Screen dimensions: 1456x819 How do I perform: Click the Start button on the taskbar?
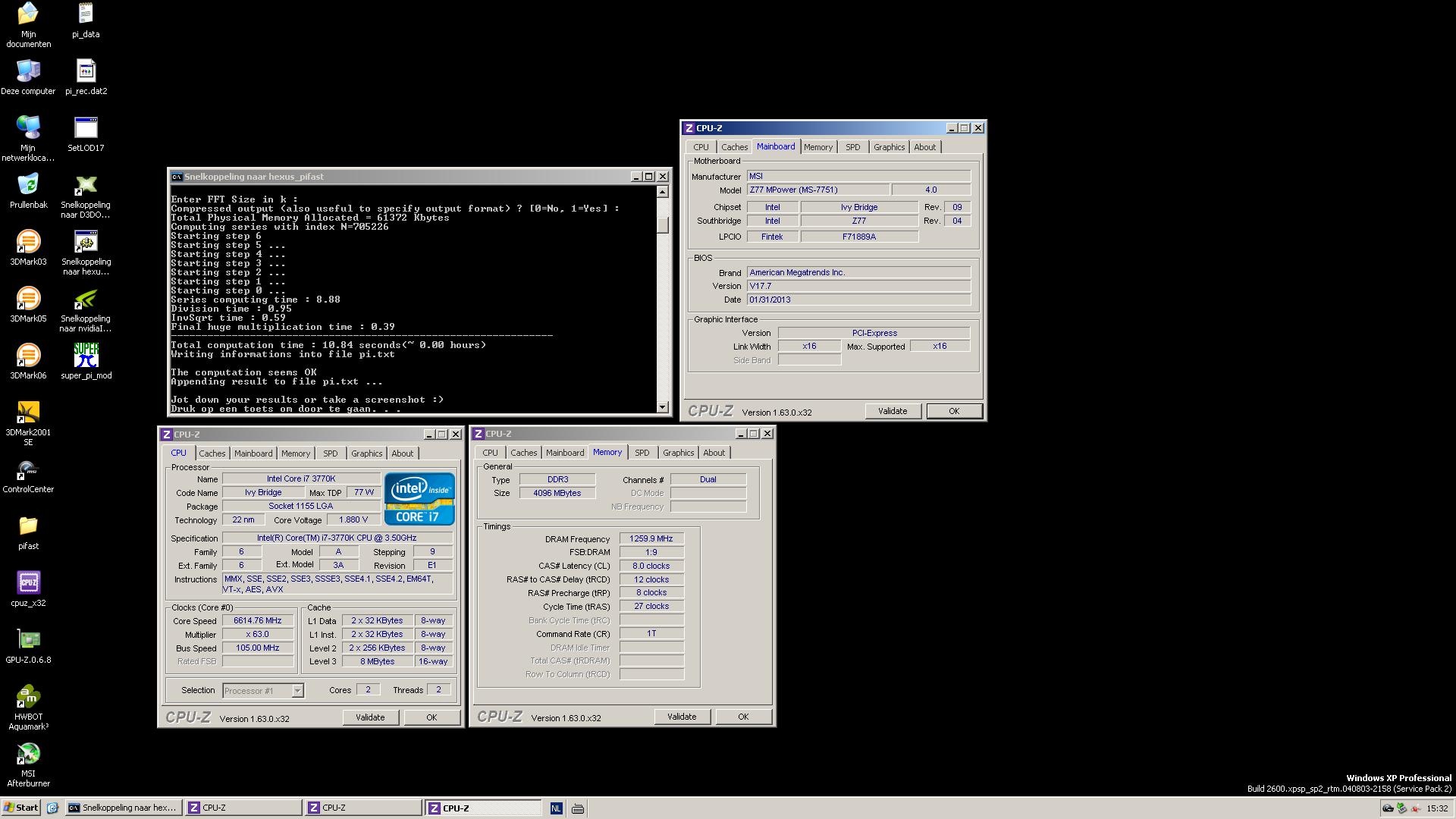point(20,808)
